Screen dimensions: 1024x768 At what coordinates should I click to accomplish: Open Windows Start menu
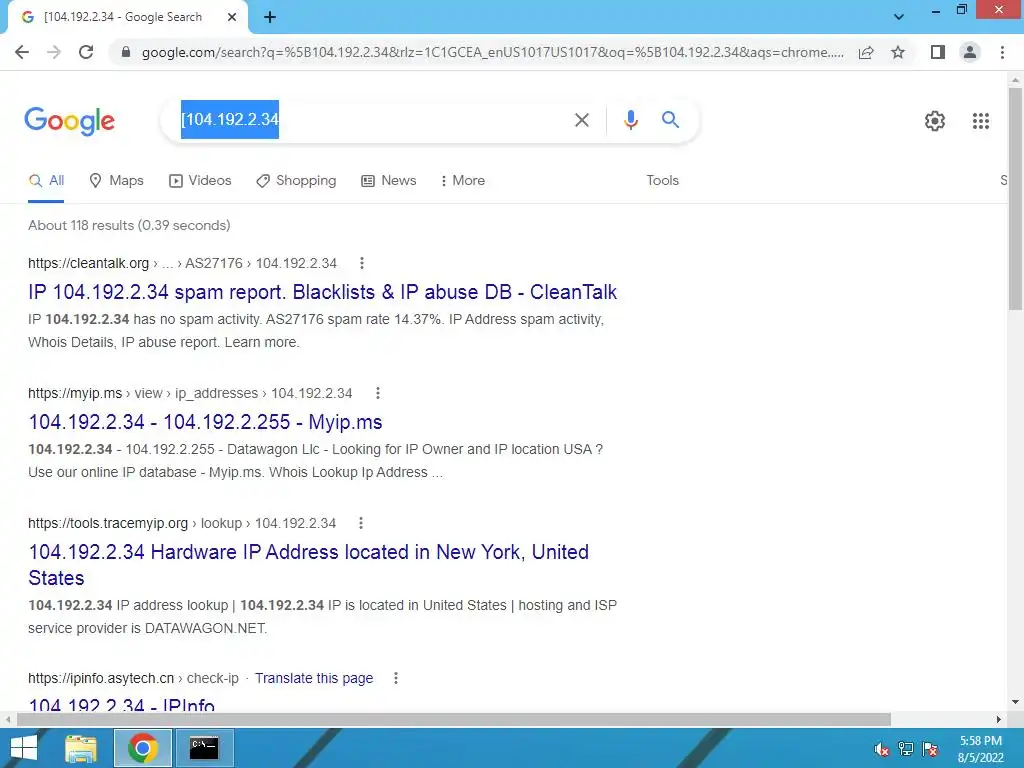pyautogui.click(x=24, y=748)
